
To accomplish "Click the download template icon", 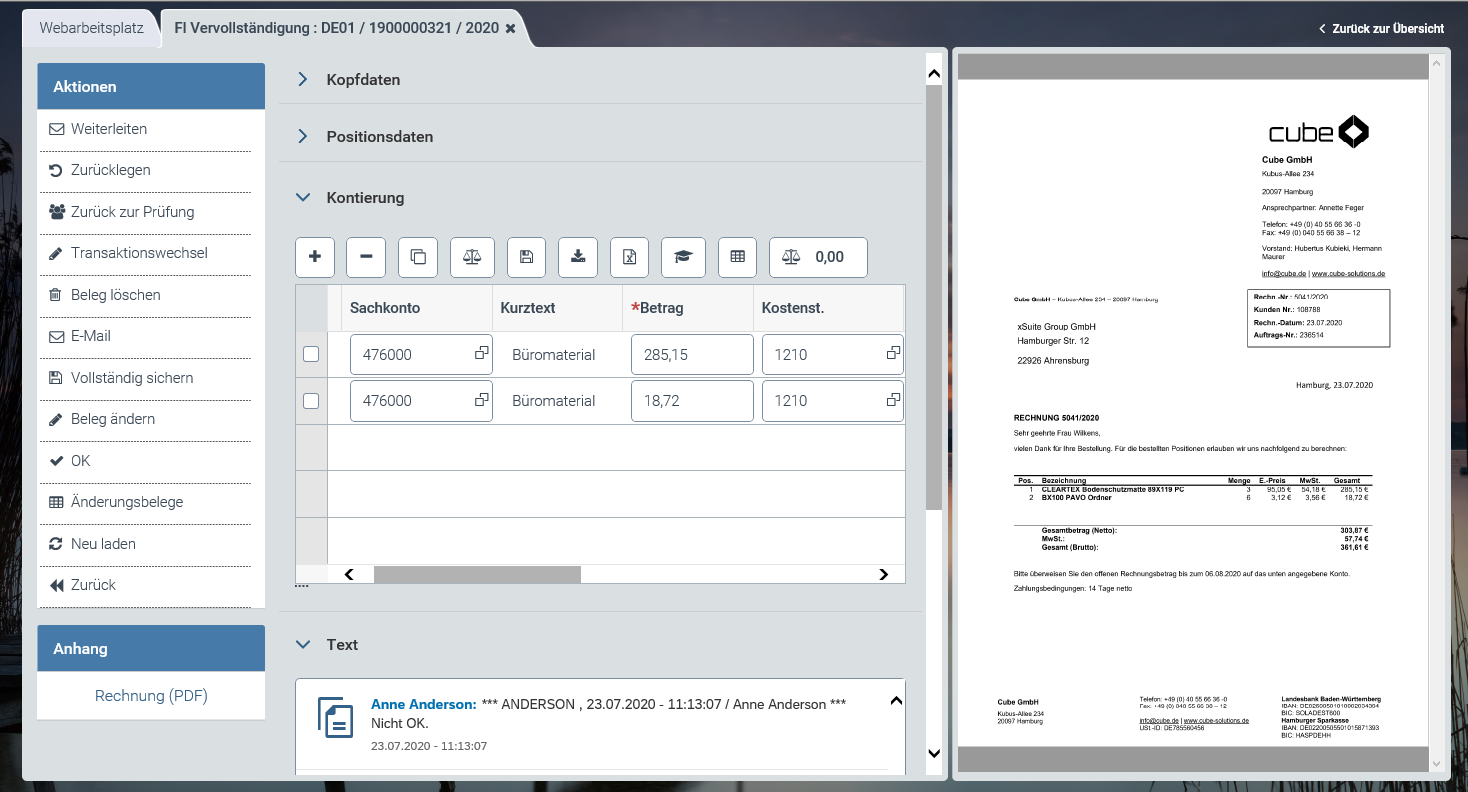I will 578,257.
